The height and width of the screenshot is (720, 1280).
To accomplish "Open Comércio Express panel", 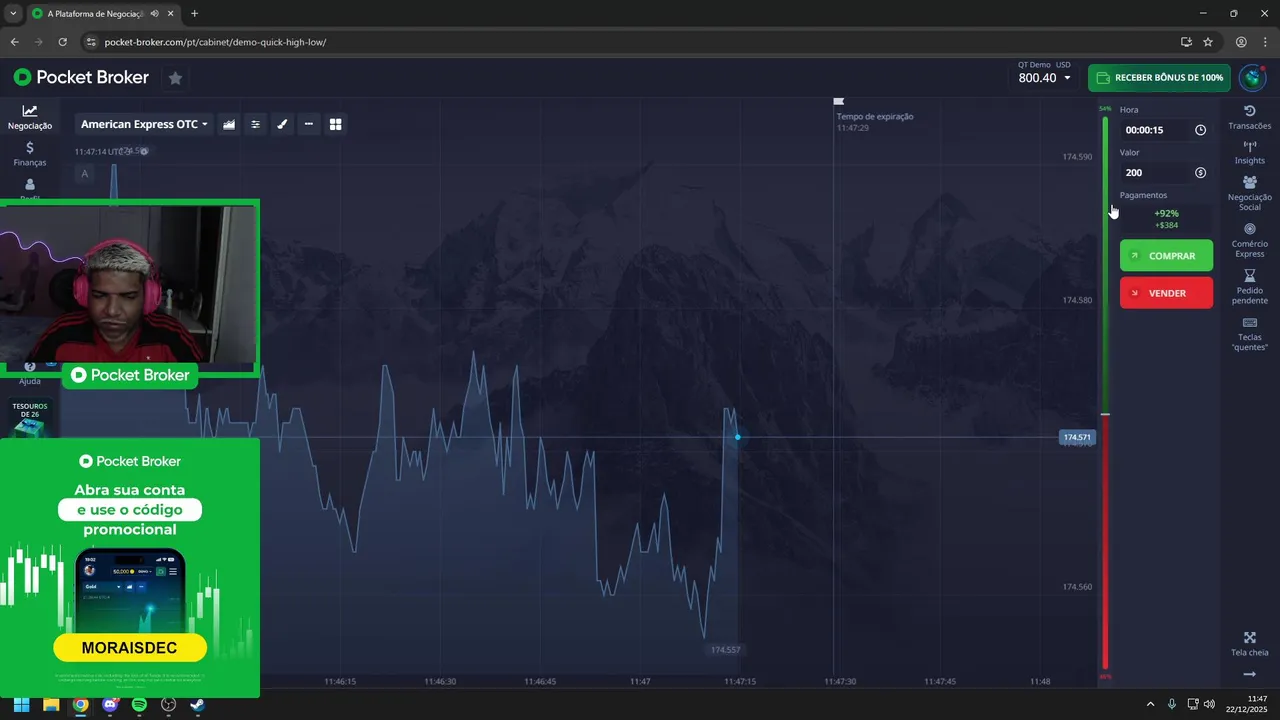I will click(x=1250, y=240).
